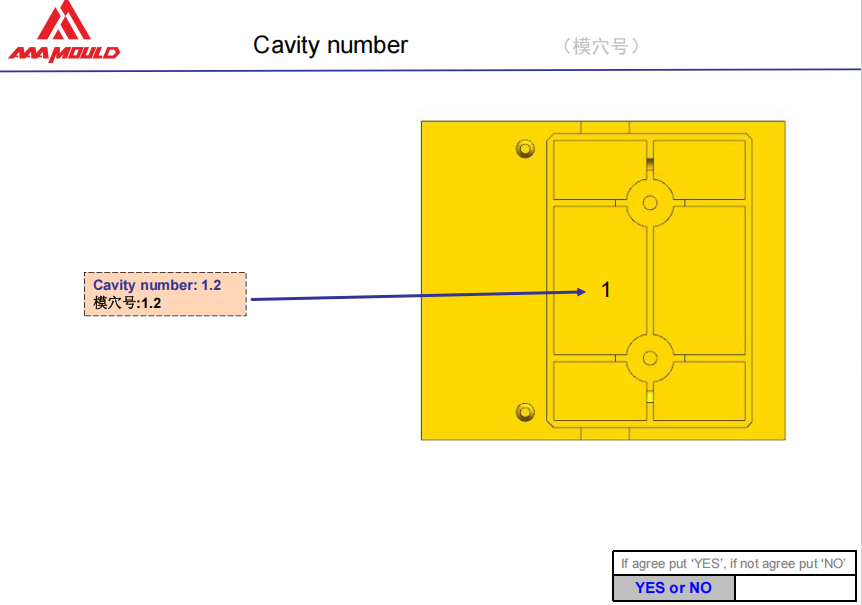Click the top-left screw hole on yellow plate
The height and width of the screenshot is (605, 862).
(525, 149)
